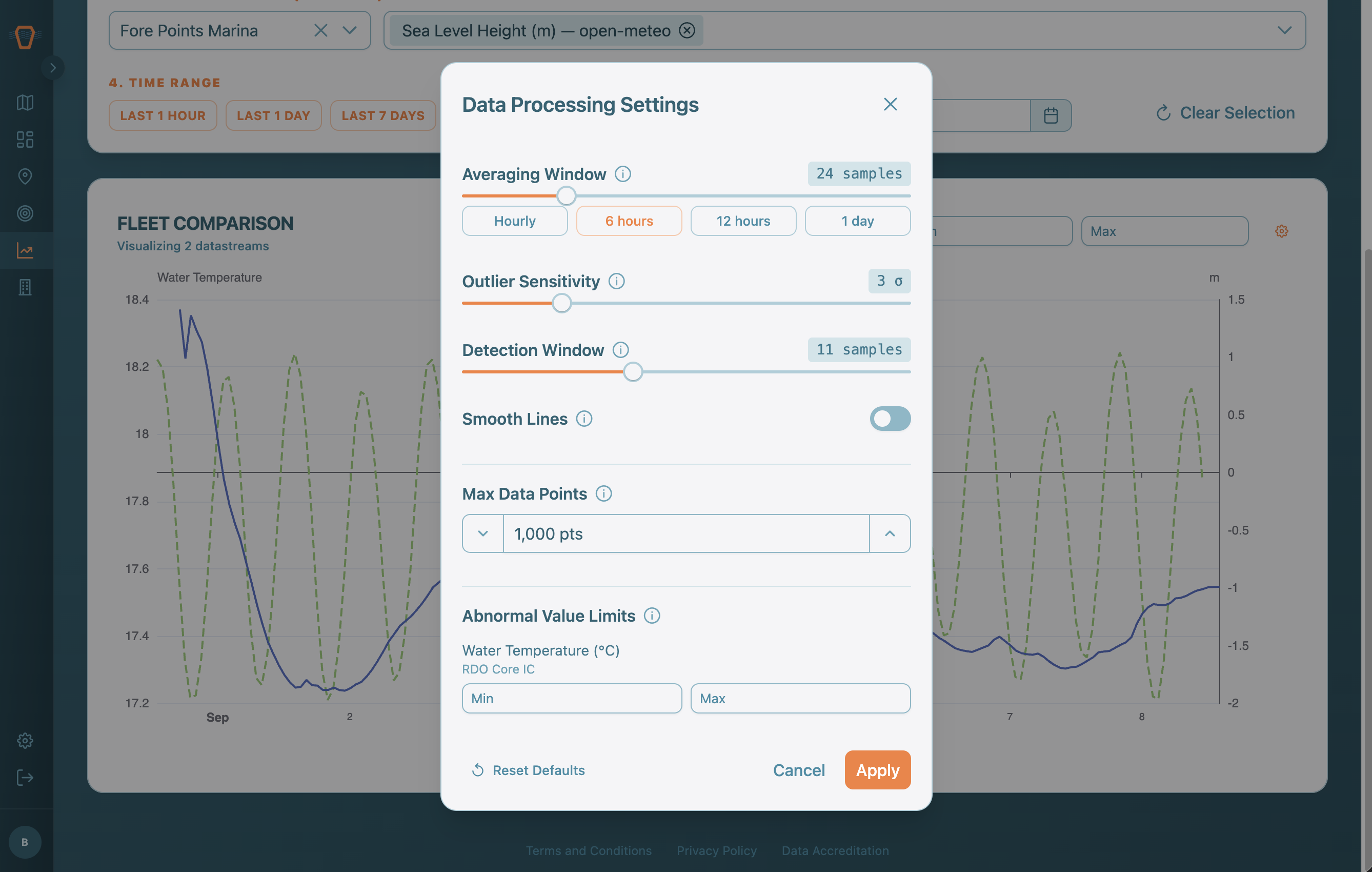
Task: Open the target circles sidebar icon
Action: click(25, 213)
